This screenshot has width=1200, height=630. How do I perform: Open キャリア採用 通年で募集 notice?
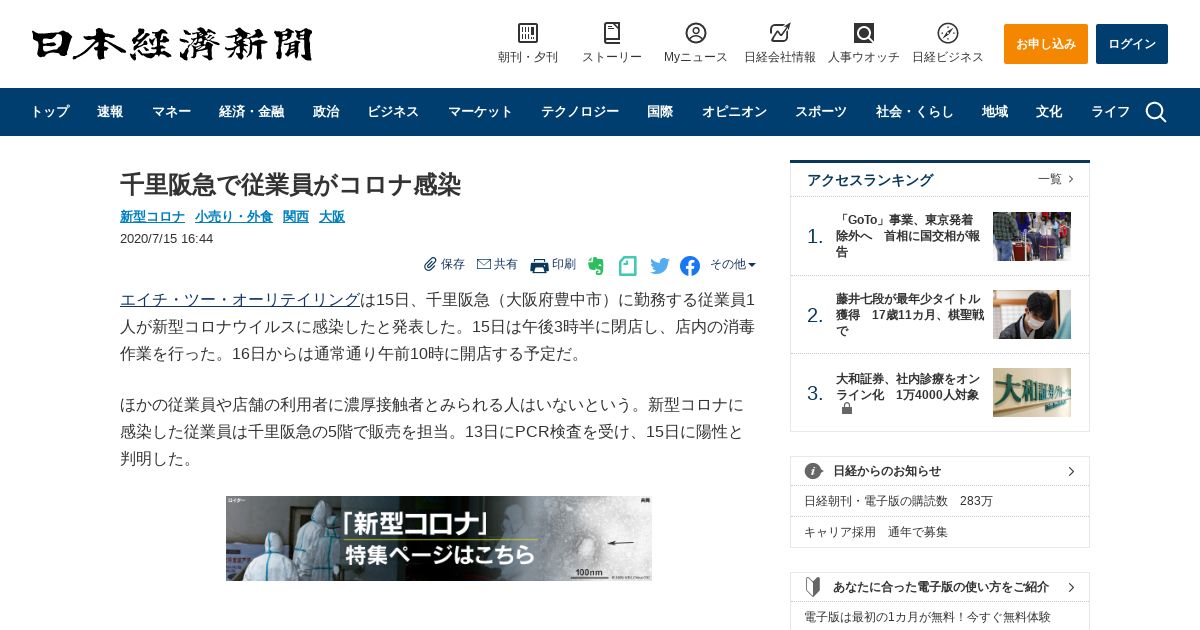click(x=875, y=532)
